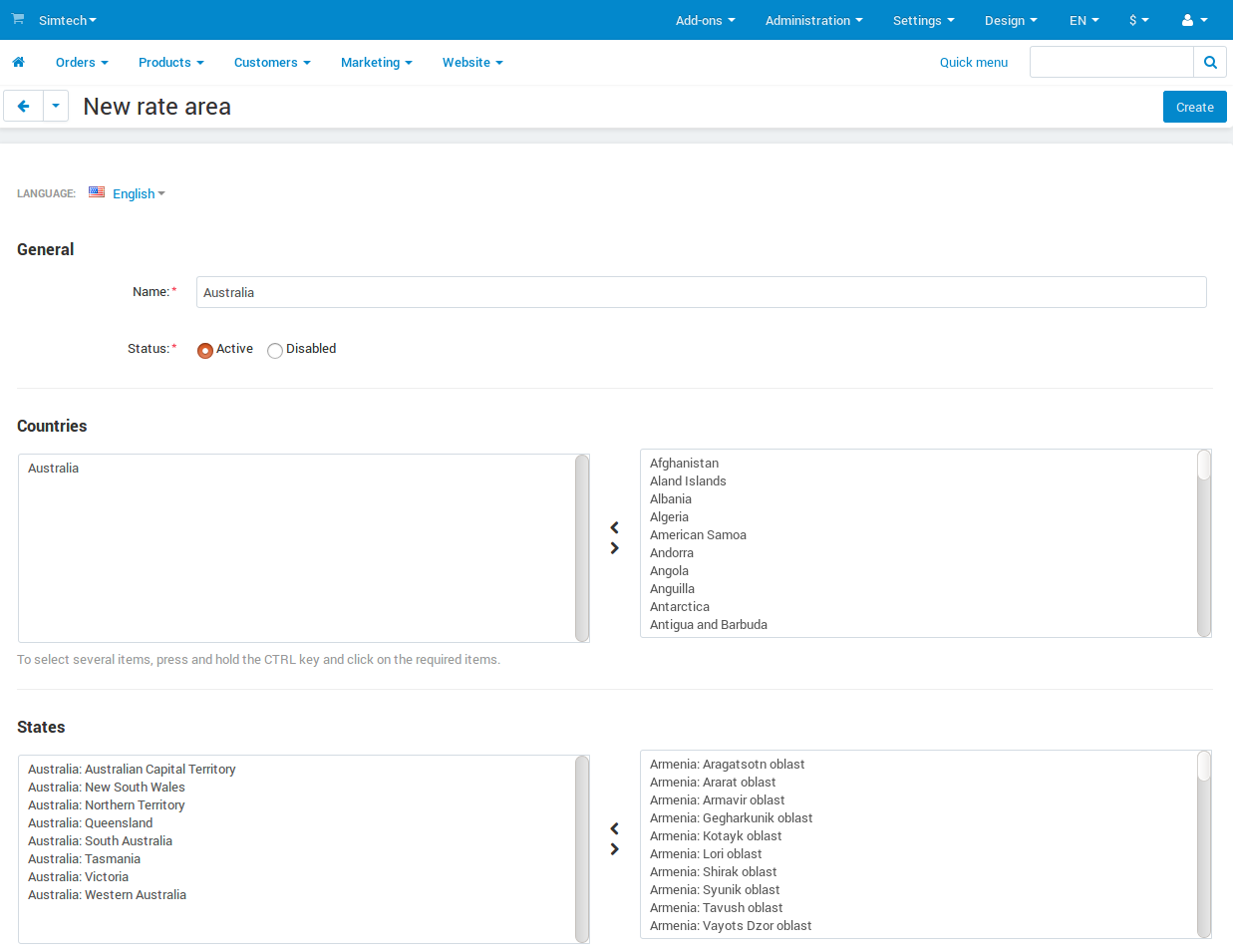The width and height of the screenshot is (1233, 952).
Task: Select Antarctica in available countries
Action: click(680, 606)
